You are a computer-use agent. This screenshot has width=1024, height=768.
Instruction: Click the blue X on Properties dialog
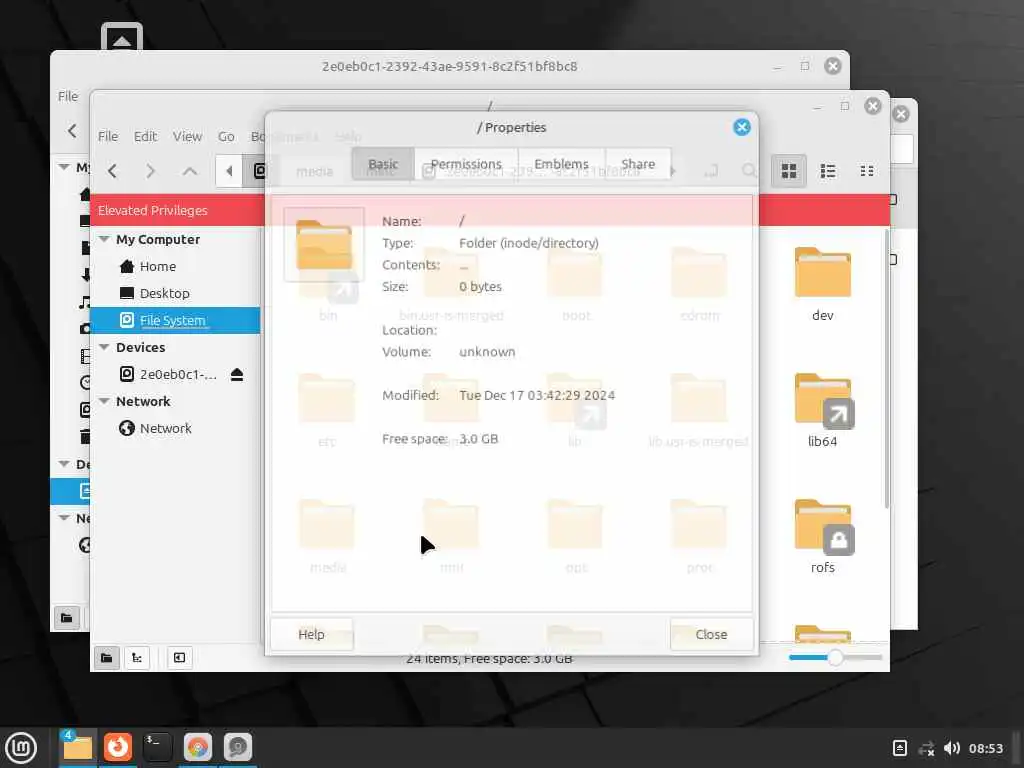point(741,127)
